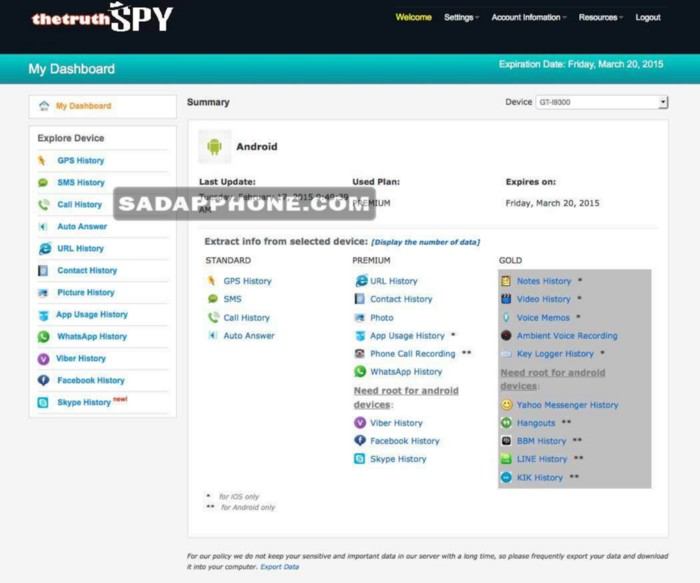Click the Phone Call Recording telephone icon
This screenshot has height=583, width=700.
click(x=359, y=354)
